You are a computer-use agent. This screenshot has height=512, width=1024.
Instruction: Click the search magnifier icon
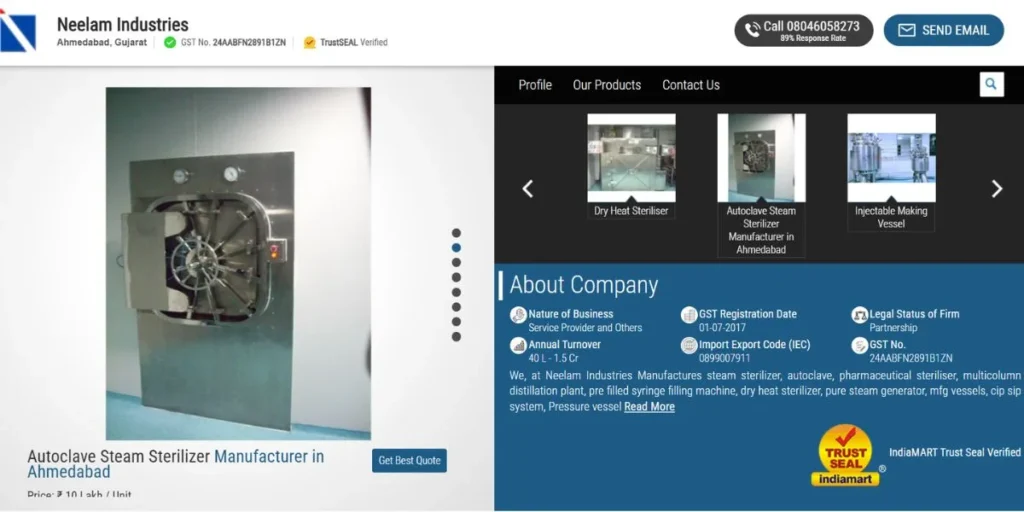pos(990,85)
